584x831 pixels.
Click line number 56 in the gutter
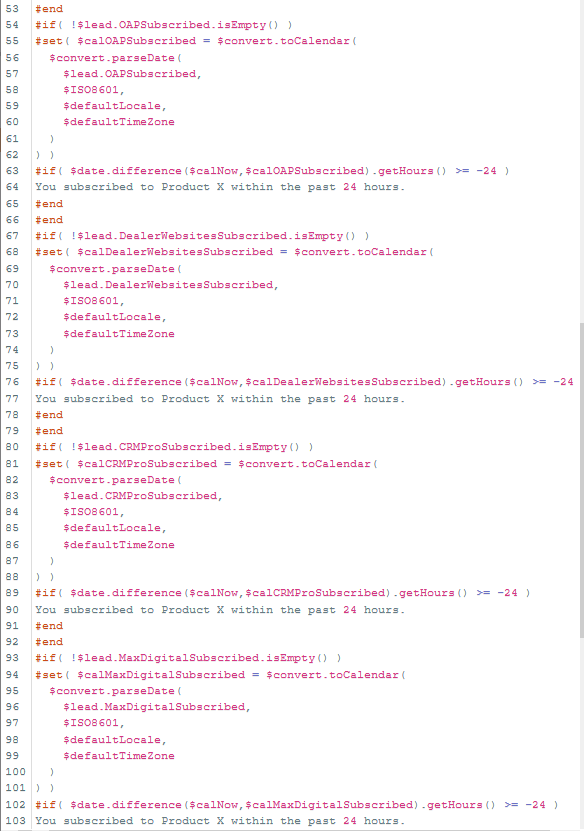[12, 58]
